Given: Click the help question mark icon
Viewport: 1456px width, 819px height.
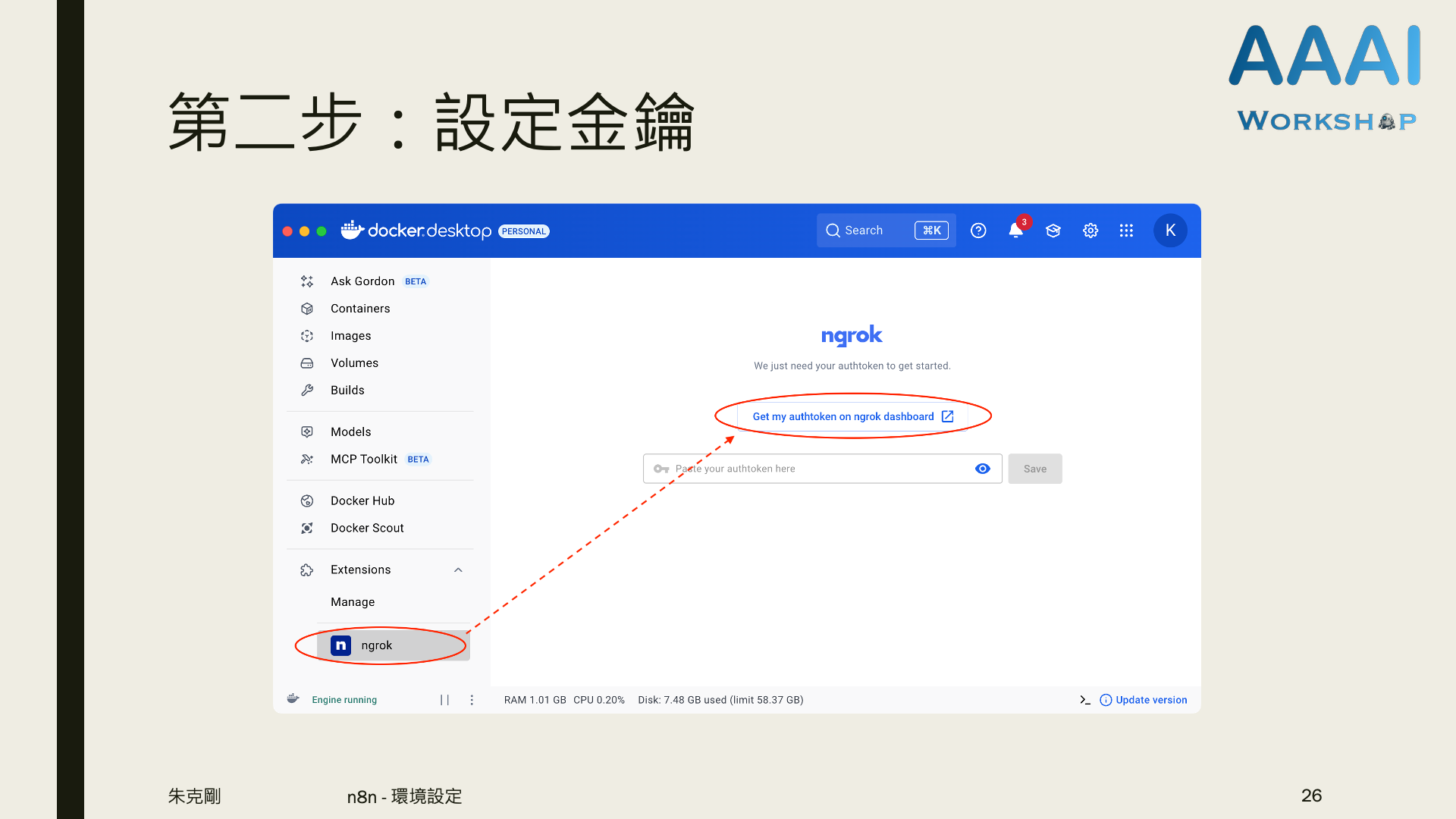Looking at the screenshot, I should point(978,231).
